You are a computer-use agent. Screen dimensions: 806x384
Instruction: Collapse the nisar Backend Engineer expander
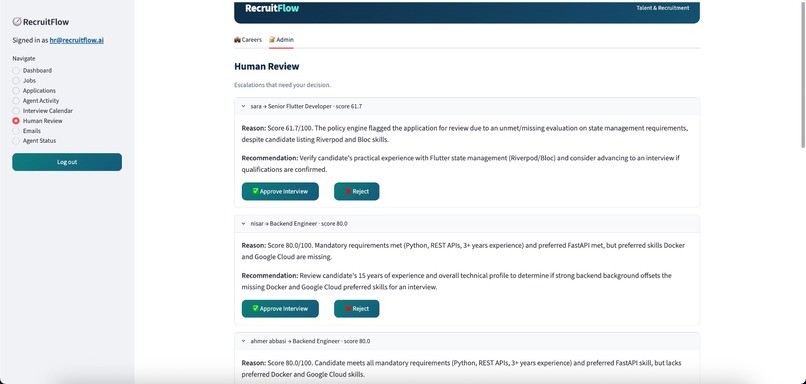point(467,224)
